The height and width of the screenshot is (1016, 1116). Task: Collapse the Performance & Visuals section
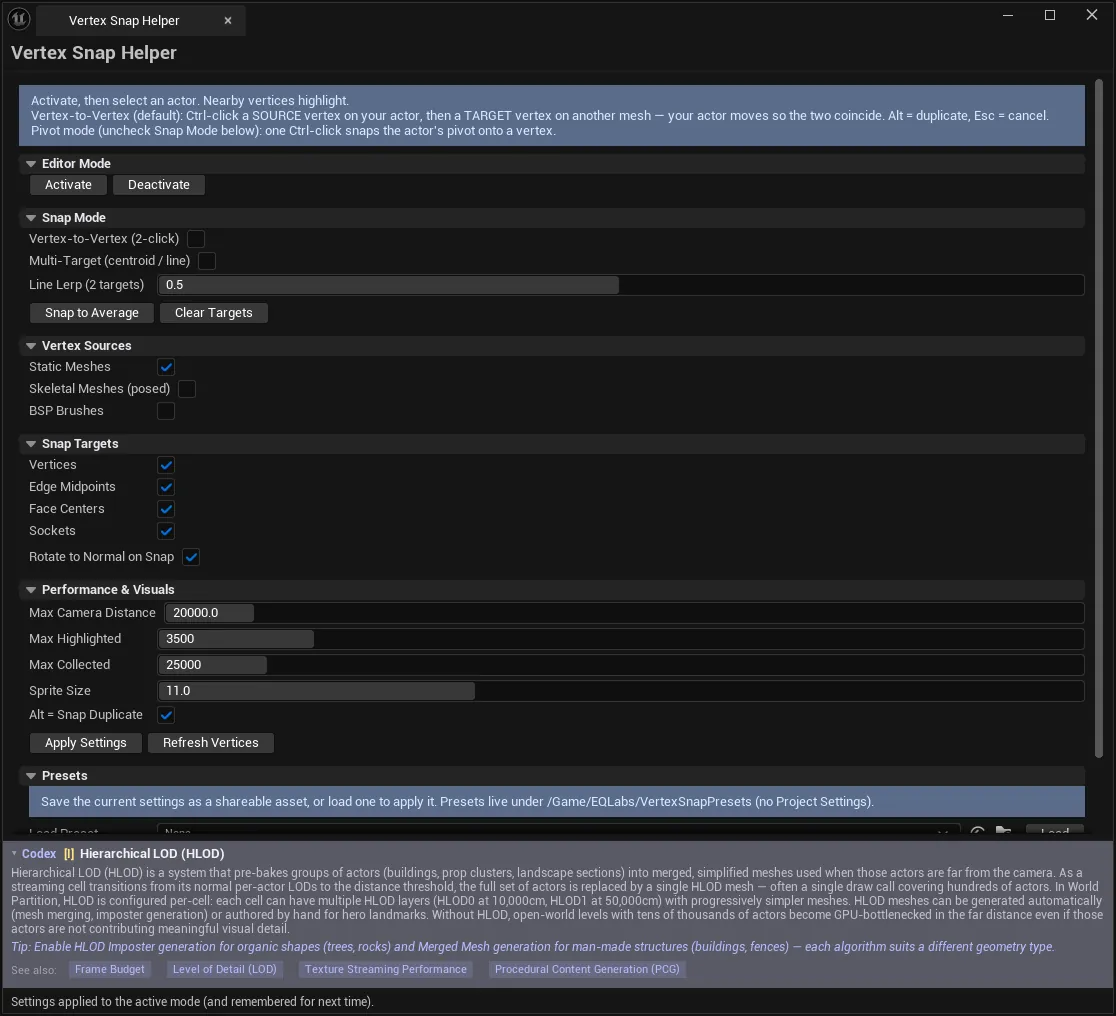(x=31, y=590)
